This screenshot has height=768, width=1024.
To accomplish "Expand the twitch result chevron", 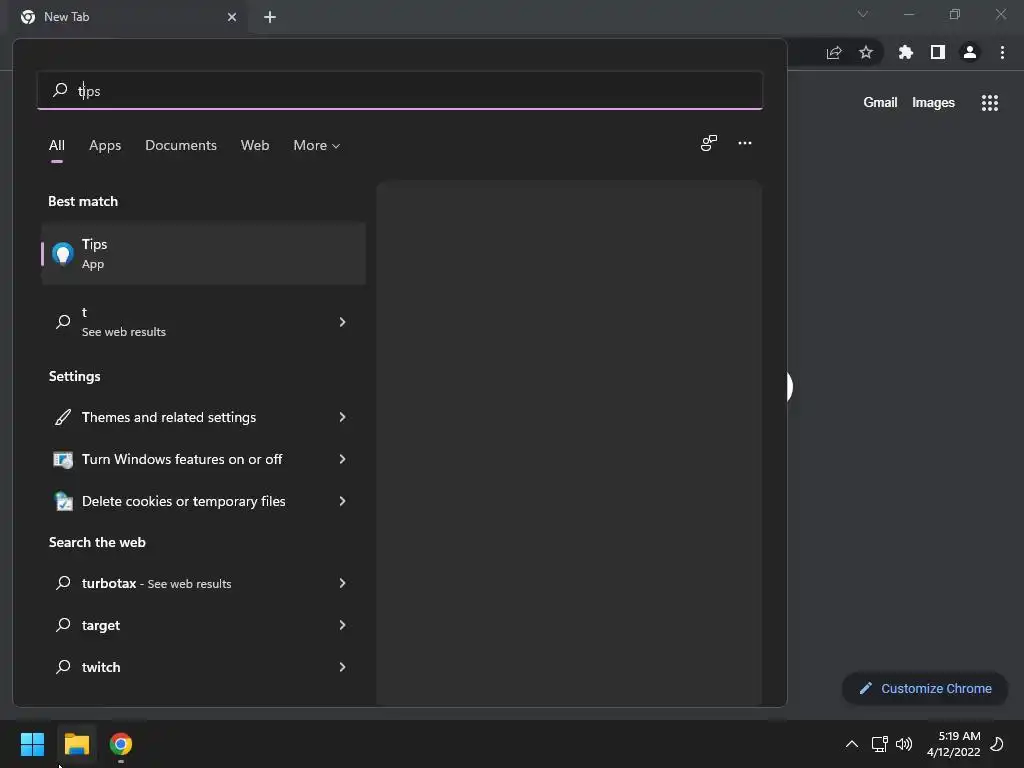I will pos(342,667).
